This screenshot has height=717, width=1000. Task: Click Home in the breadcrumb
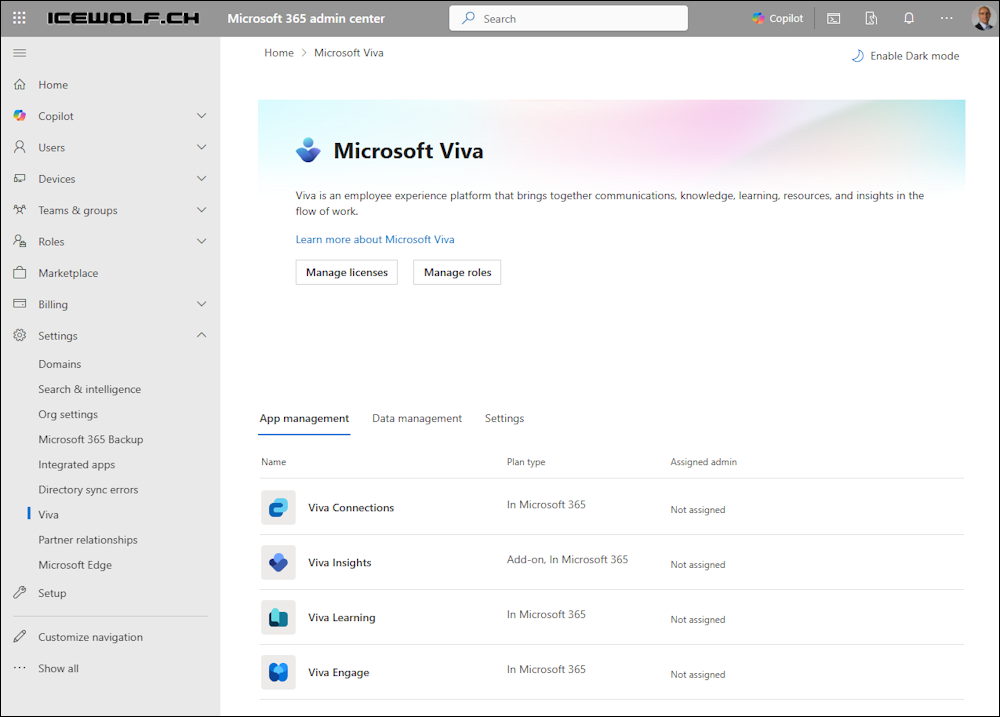[279, 53]
